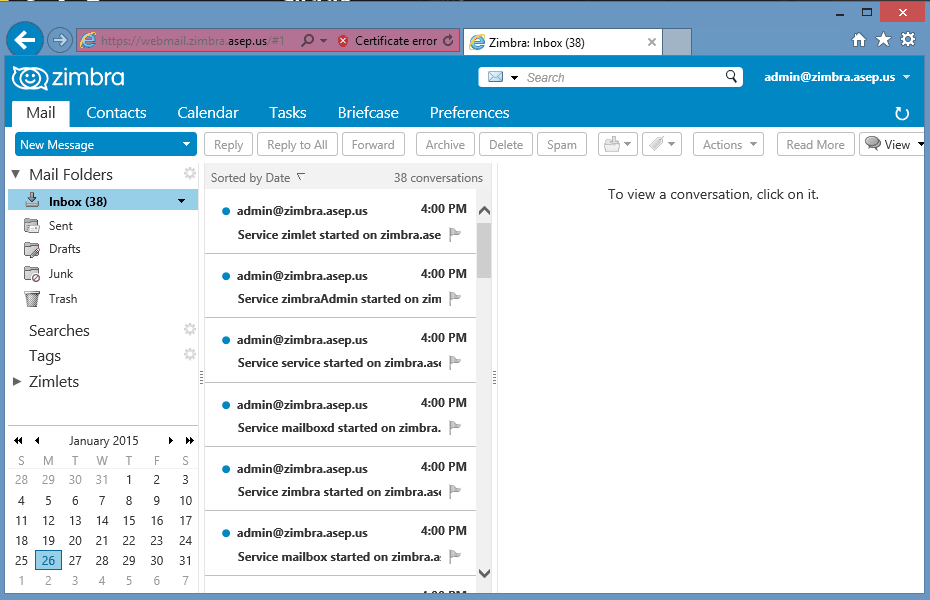The image size is (930, 600).
Task: Click the browser forward arrow button
Action: [59, 40]
